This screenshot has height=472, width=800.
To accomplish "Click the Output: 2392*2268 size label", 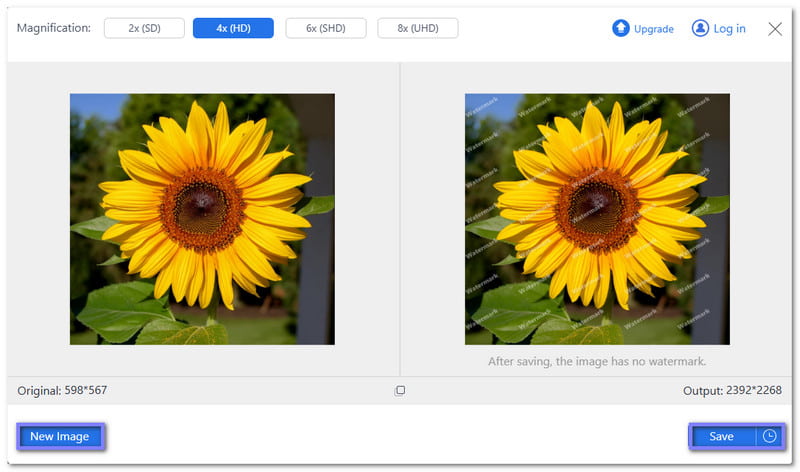I will [726, 390].
